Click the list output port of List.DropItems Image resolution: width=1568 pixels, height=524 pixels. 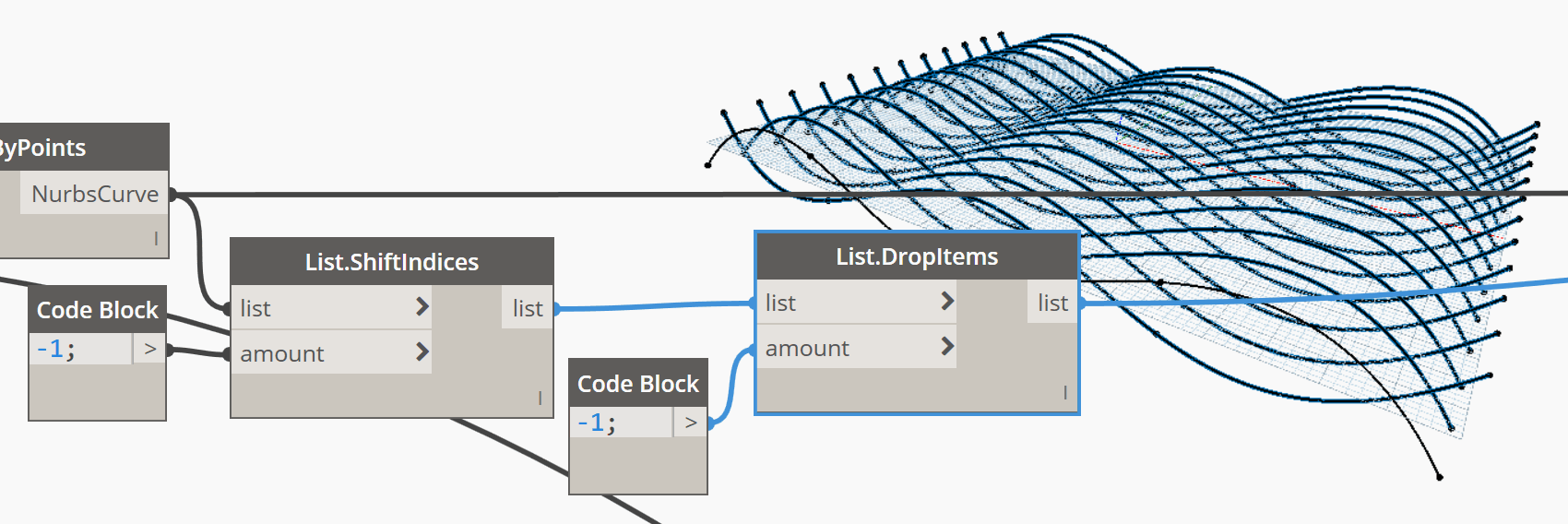(1052, 302)
